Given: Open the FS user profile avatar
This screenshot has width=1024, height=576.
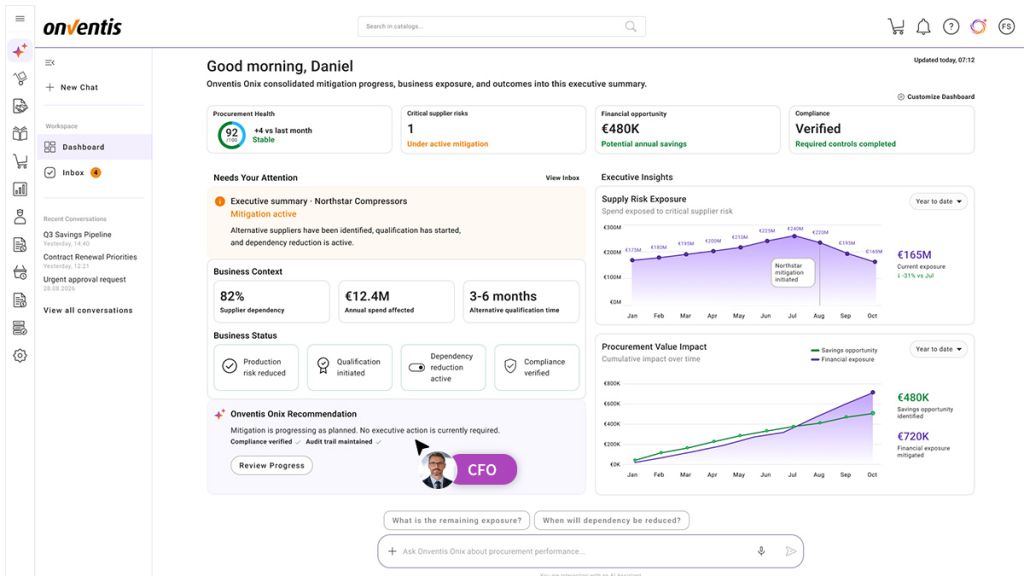Looking at the screenshot, I should click(1006, 27).
